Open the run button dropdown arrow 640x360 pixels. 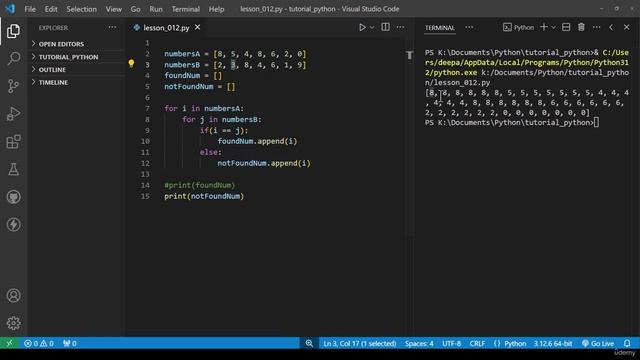372,27
